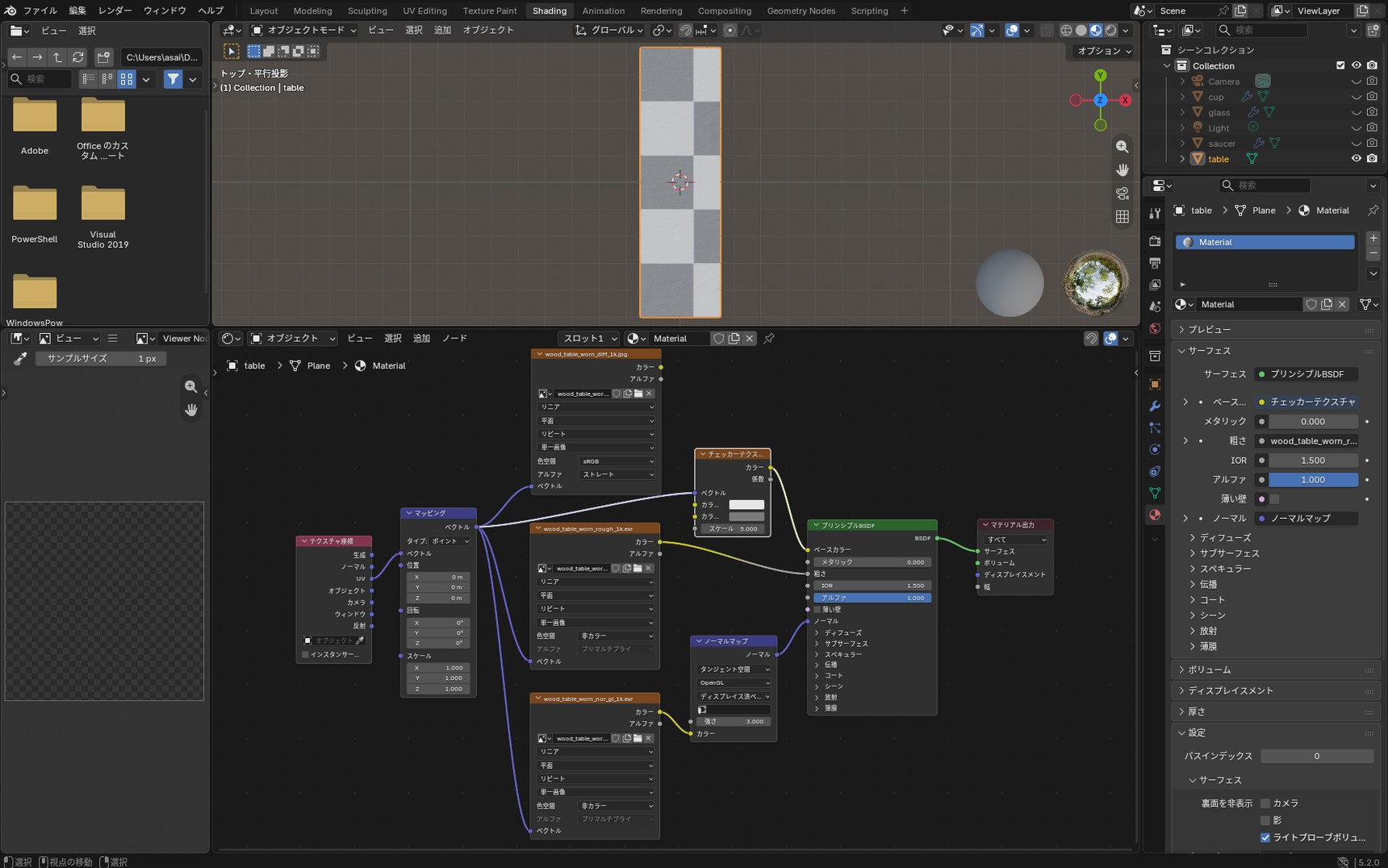This screenshot has height=868, width=1388.
Task: Click the viewport pan hand icon
Action: [x=1122, y=170]
